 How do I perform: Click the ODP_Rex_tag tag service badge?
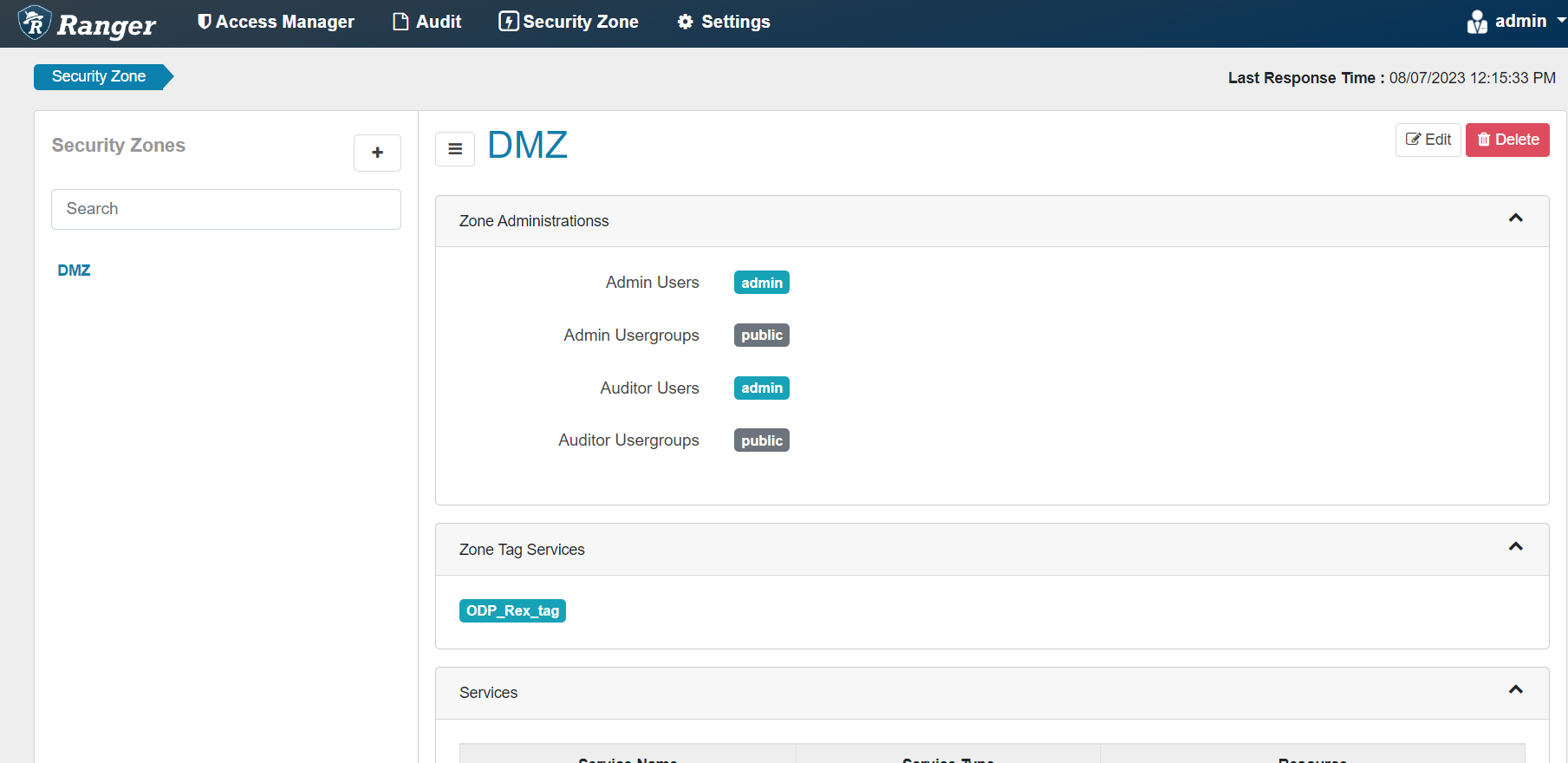tap(512, 611)
